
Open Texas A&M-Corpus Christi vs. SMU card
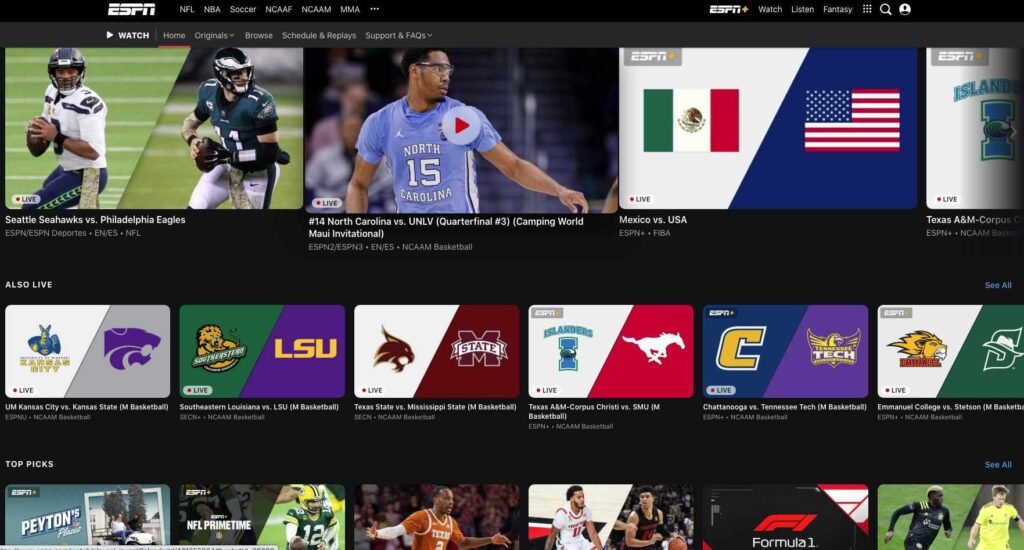pos(611,351)
